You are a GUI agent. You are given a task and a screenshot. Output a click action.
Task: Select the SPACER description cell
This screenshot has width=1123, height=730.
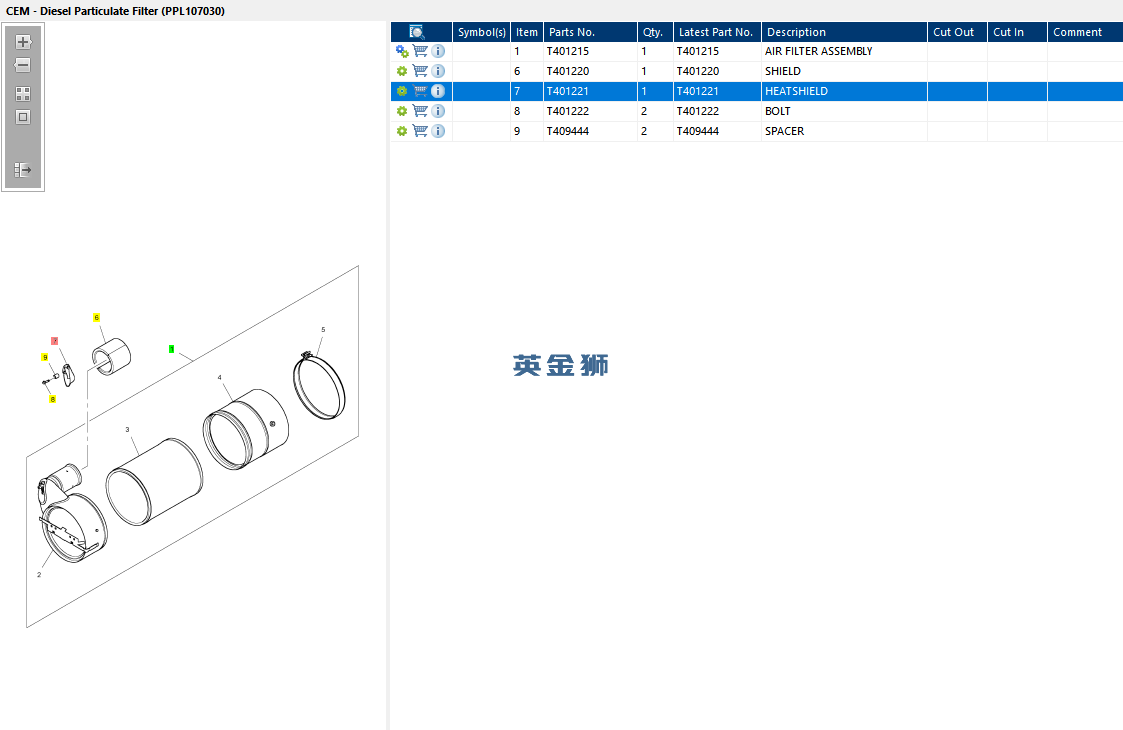(844, 131)
